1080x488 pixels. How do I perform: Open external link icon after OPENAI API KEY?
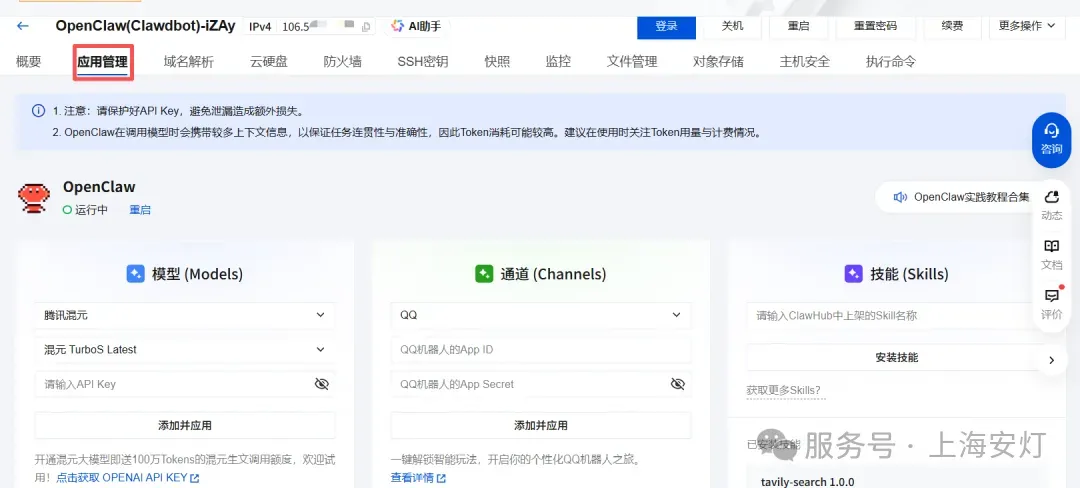click(194, 478)
